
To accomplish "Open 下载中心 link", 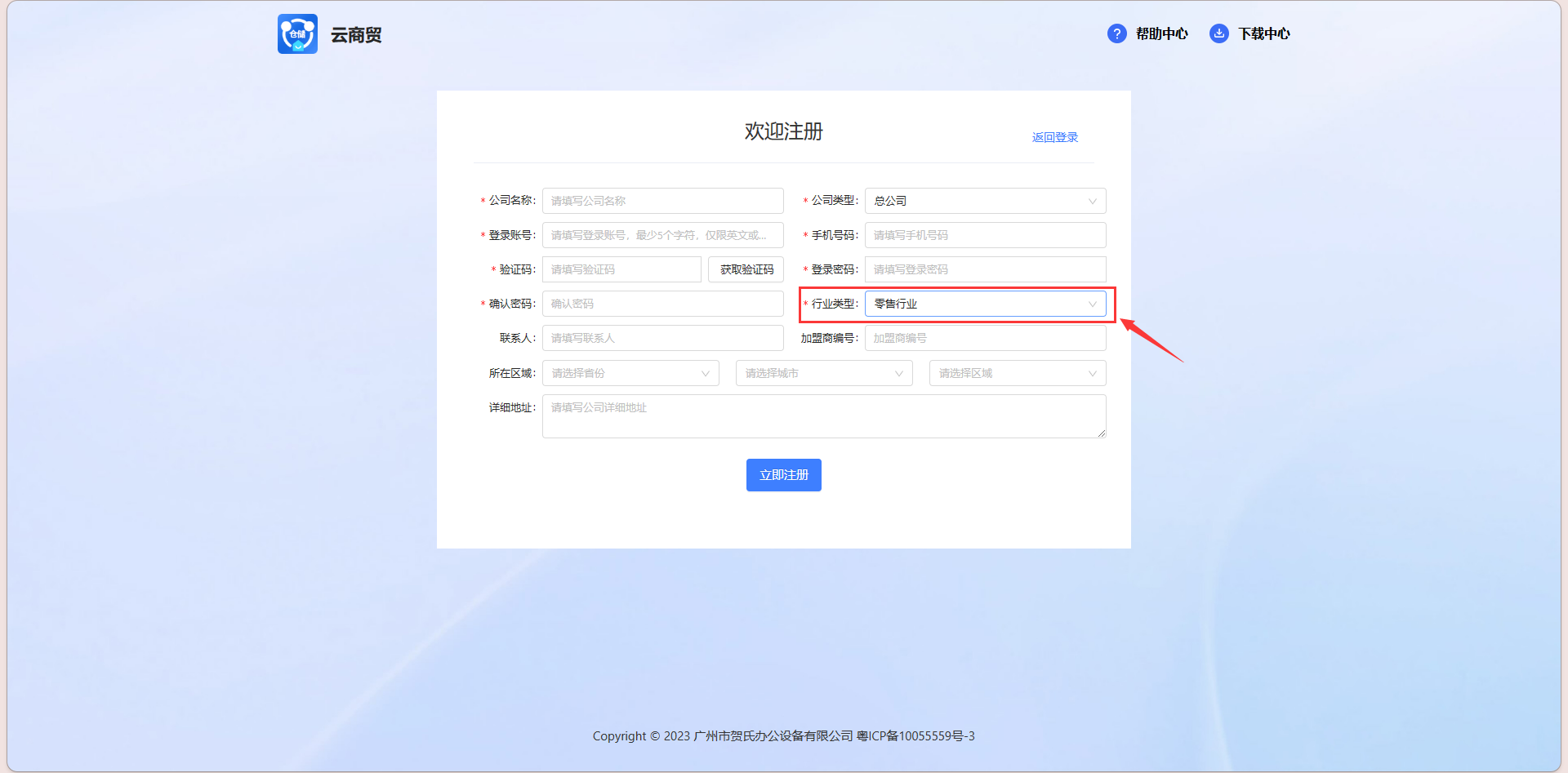I will pyautogui.click(x=1263, y=33).
